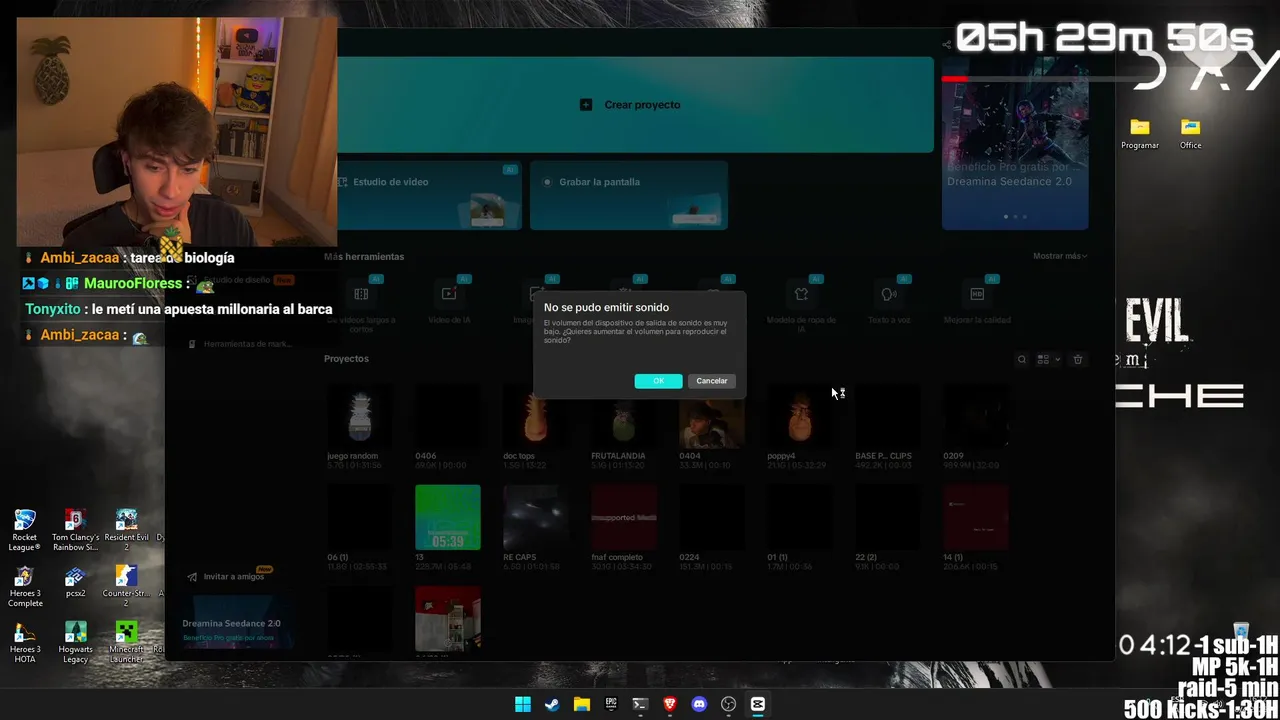Open the long-to-short videos AI tool
The image size is (1280, 720).
click(x=361, y=303)
